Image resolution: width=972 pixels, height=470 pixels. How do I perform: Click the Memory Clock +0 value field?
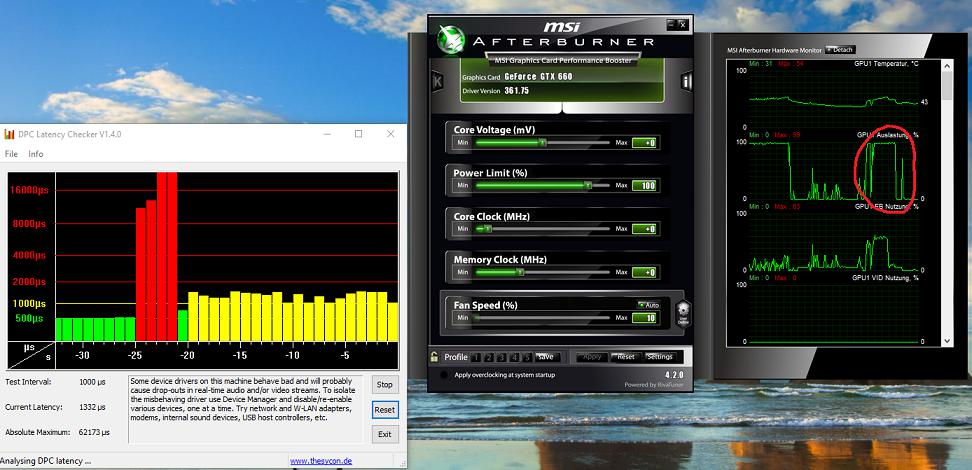pos(644,273)
